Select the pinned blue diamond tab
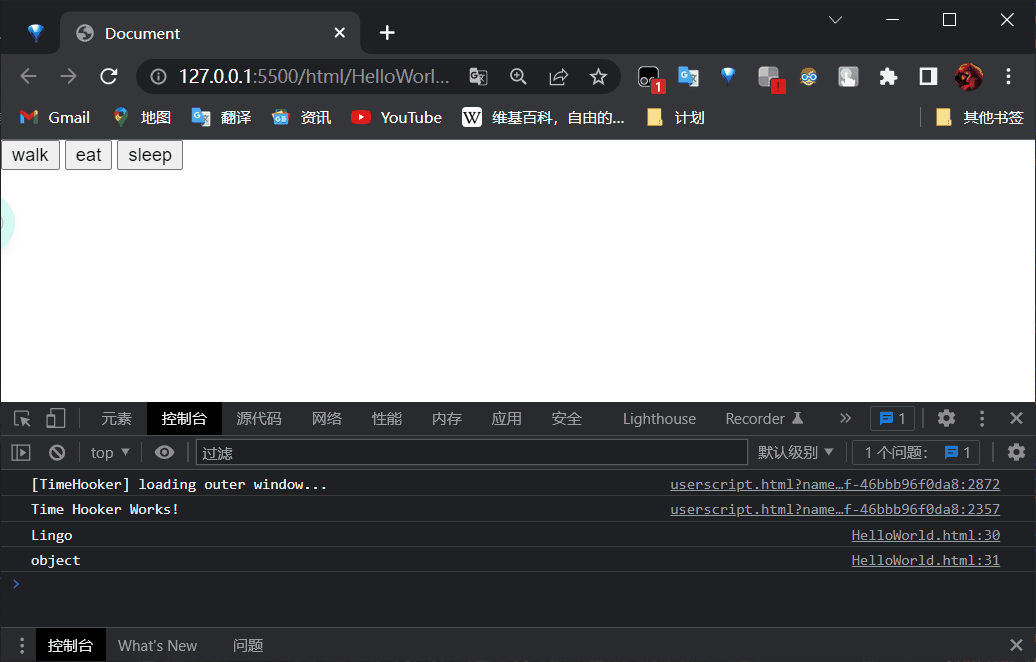 click(36, 32)
